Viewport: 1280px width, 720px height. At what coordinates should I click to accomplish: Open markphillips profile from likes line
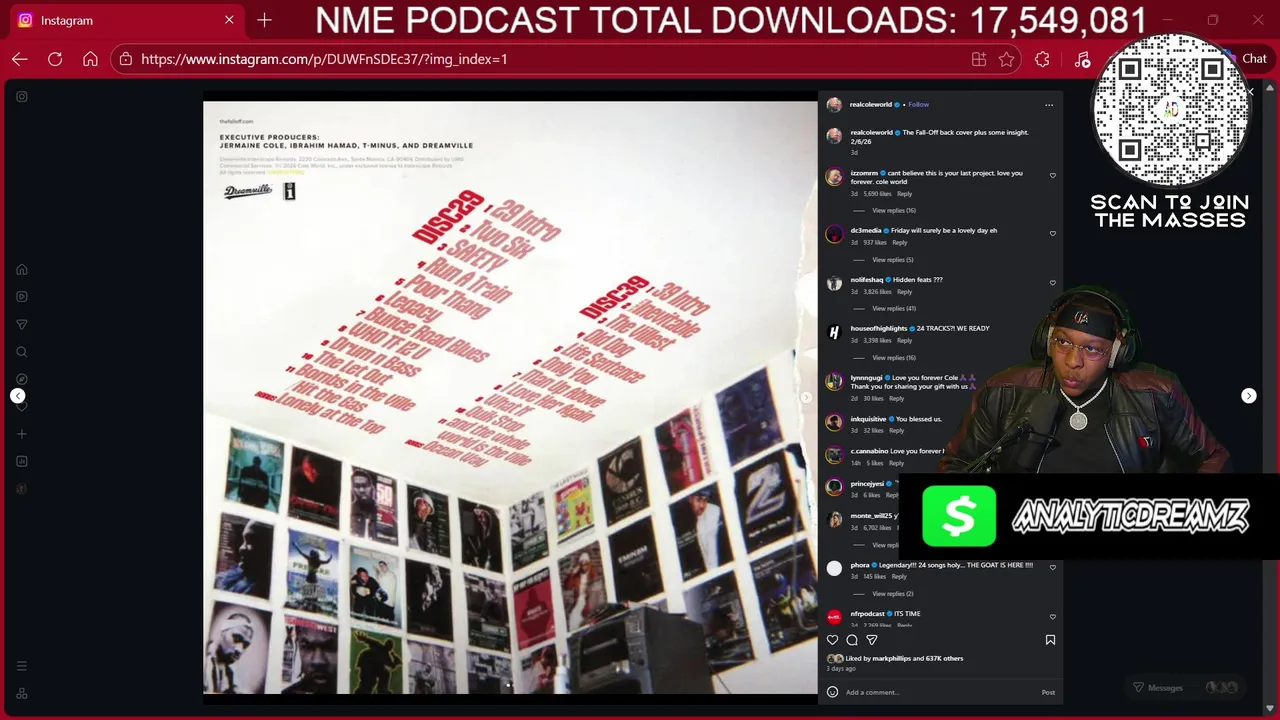[x=892, y=658]
